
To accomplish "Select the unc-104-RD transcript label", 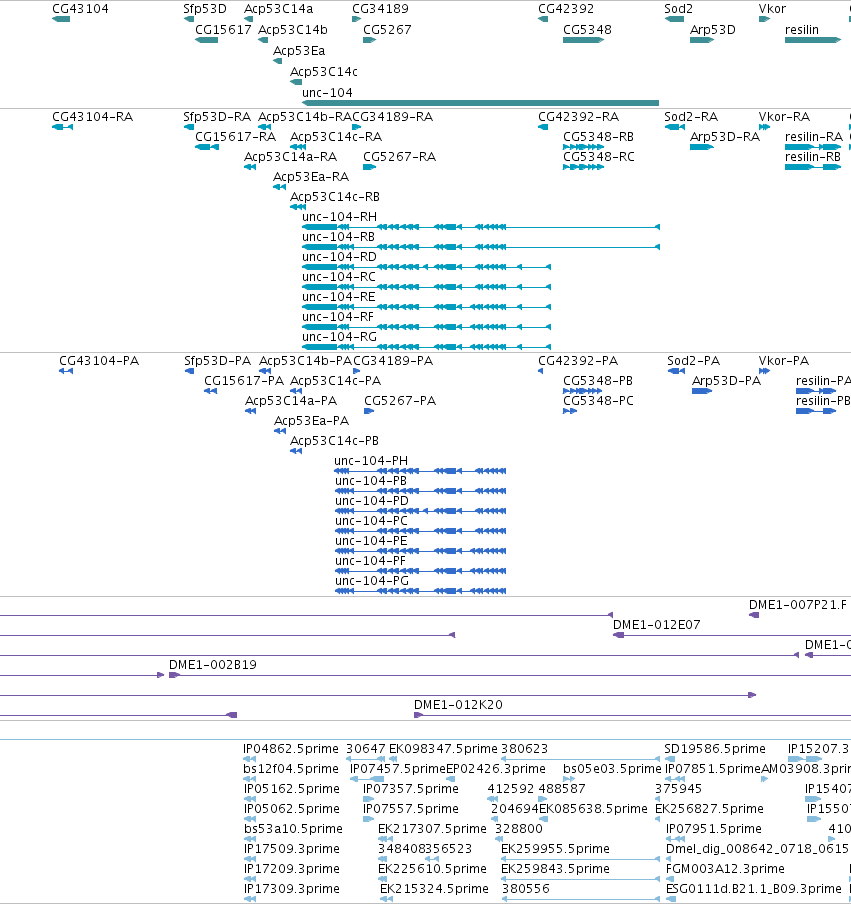I will click(x=340, y=257).
